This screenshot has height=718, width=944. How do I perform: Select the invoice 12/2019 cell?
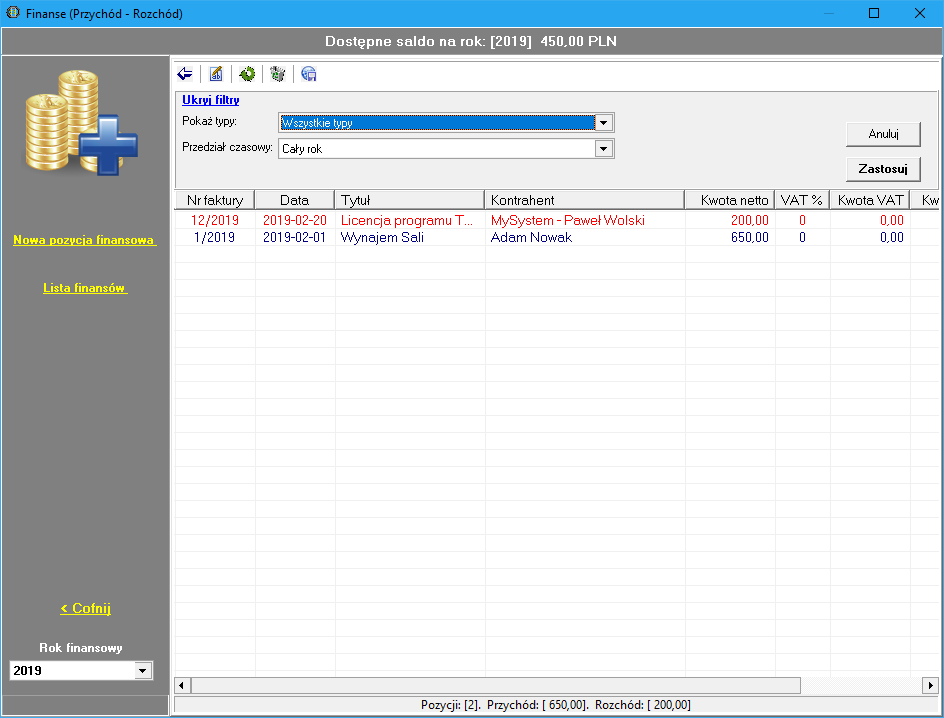[x=215, y=220]
